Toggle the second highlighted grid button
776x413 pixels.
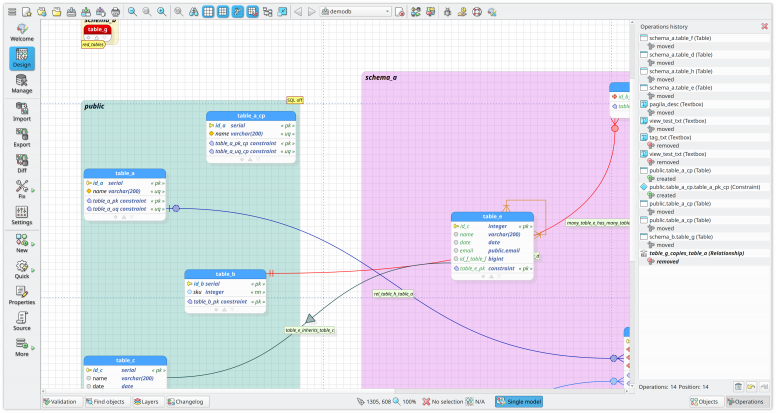click(x=223, y=11)
